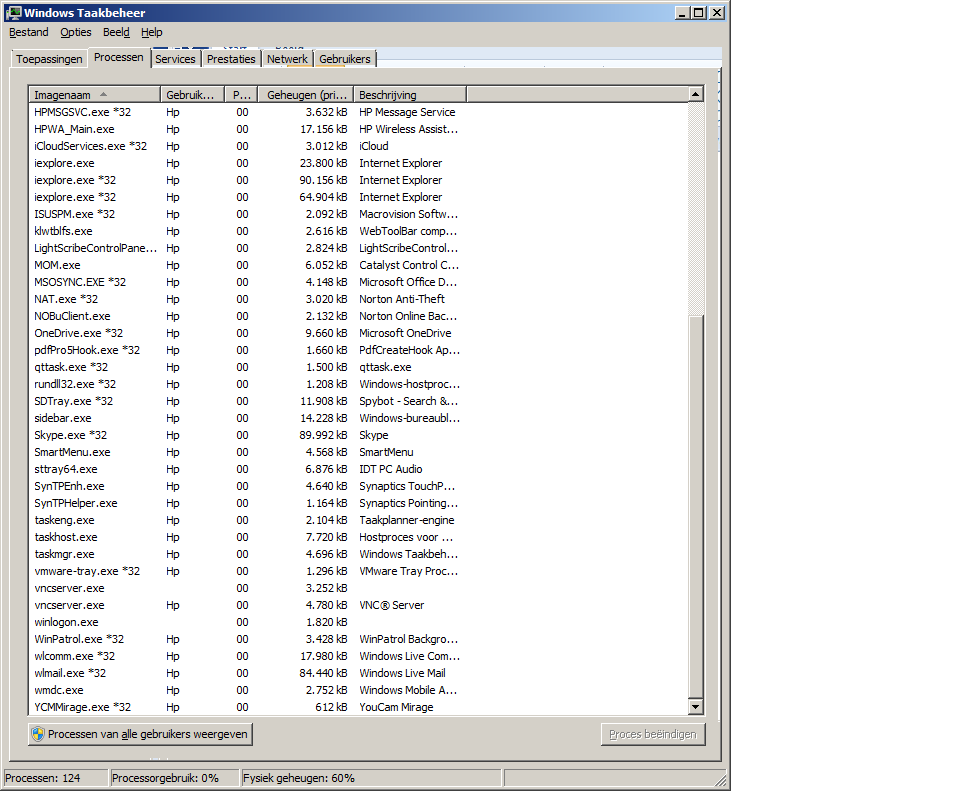Switch to the Gebruikers tab
Viewport: 960px width, 791px height.
(345, 59)
